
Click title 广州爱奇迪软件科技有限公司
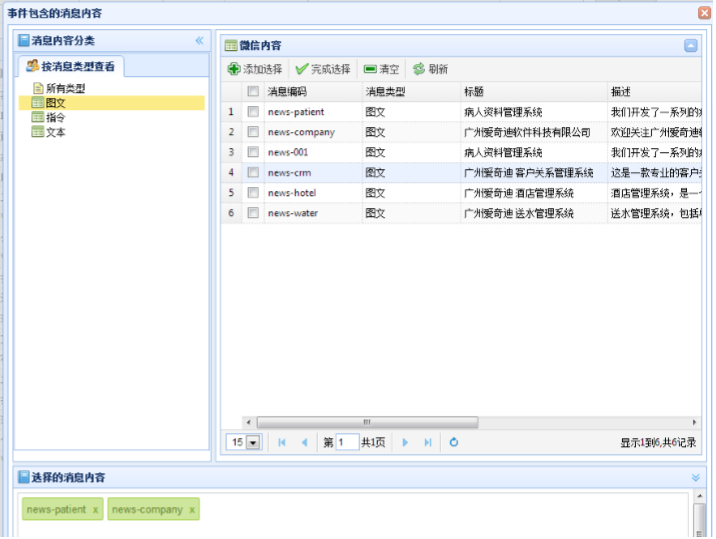click(527, 132)
